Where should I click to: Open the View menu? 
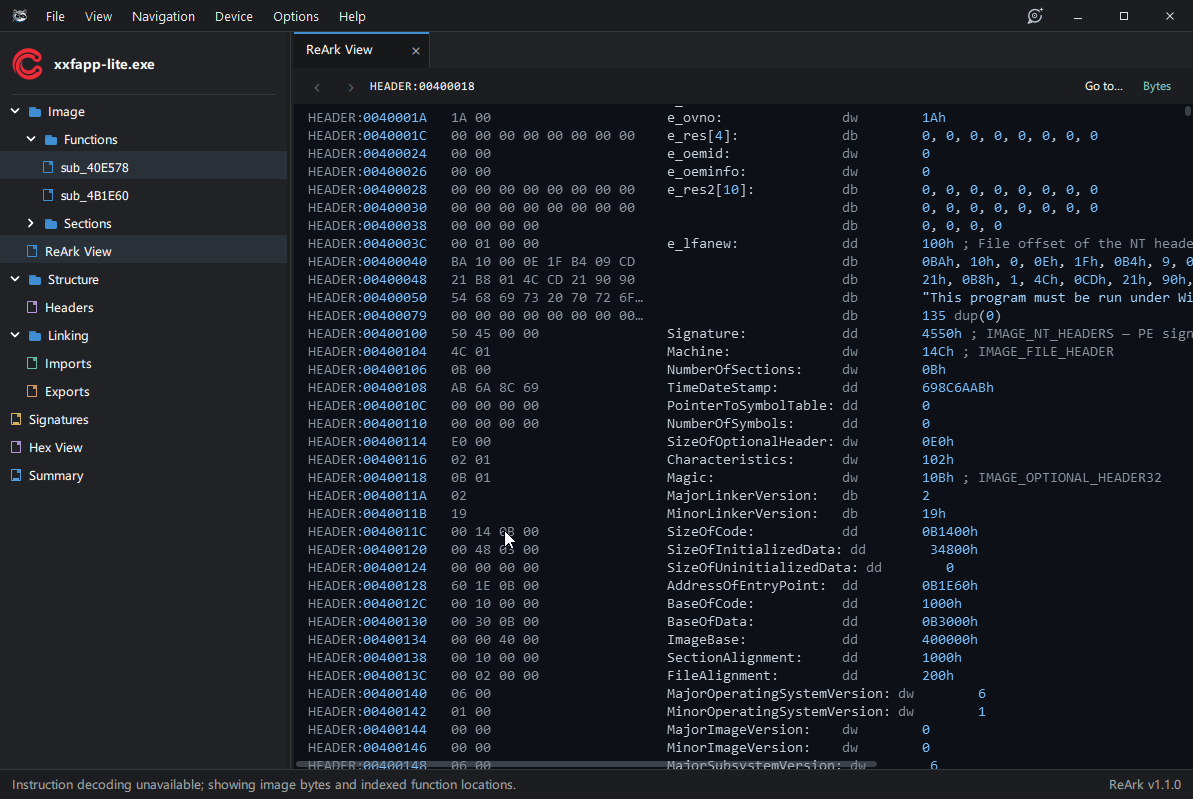point(98,16)
